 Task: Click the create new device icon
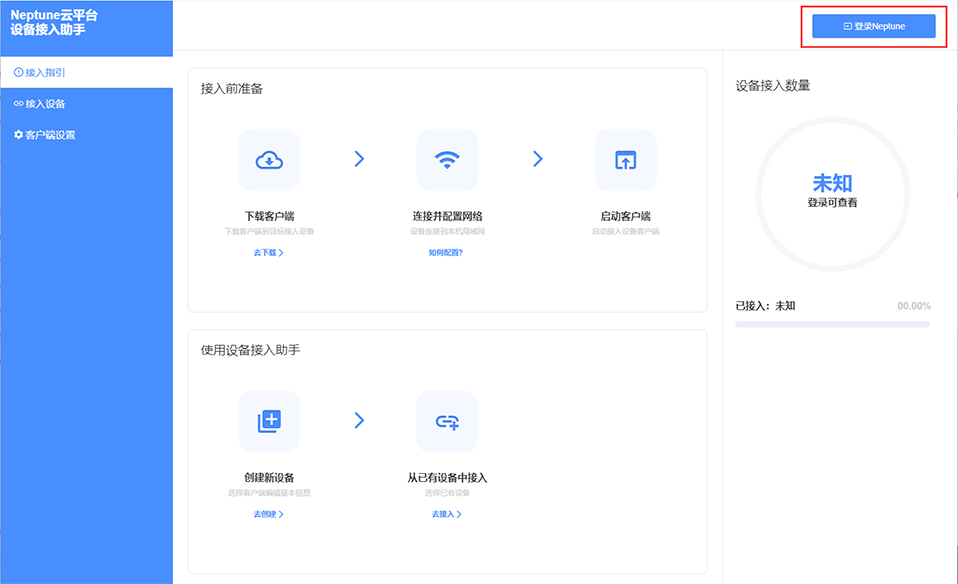coord(268,421)
